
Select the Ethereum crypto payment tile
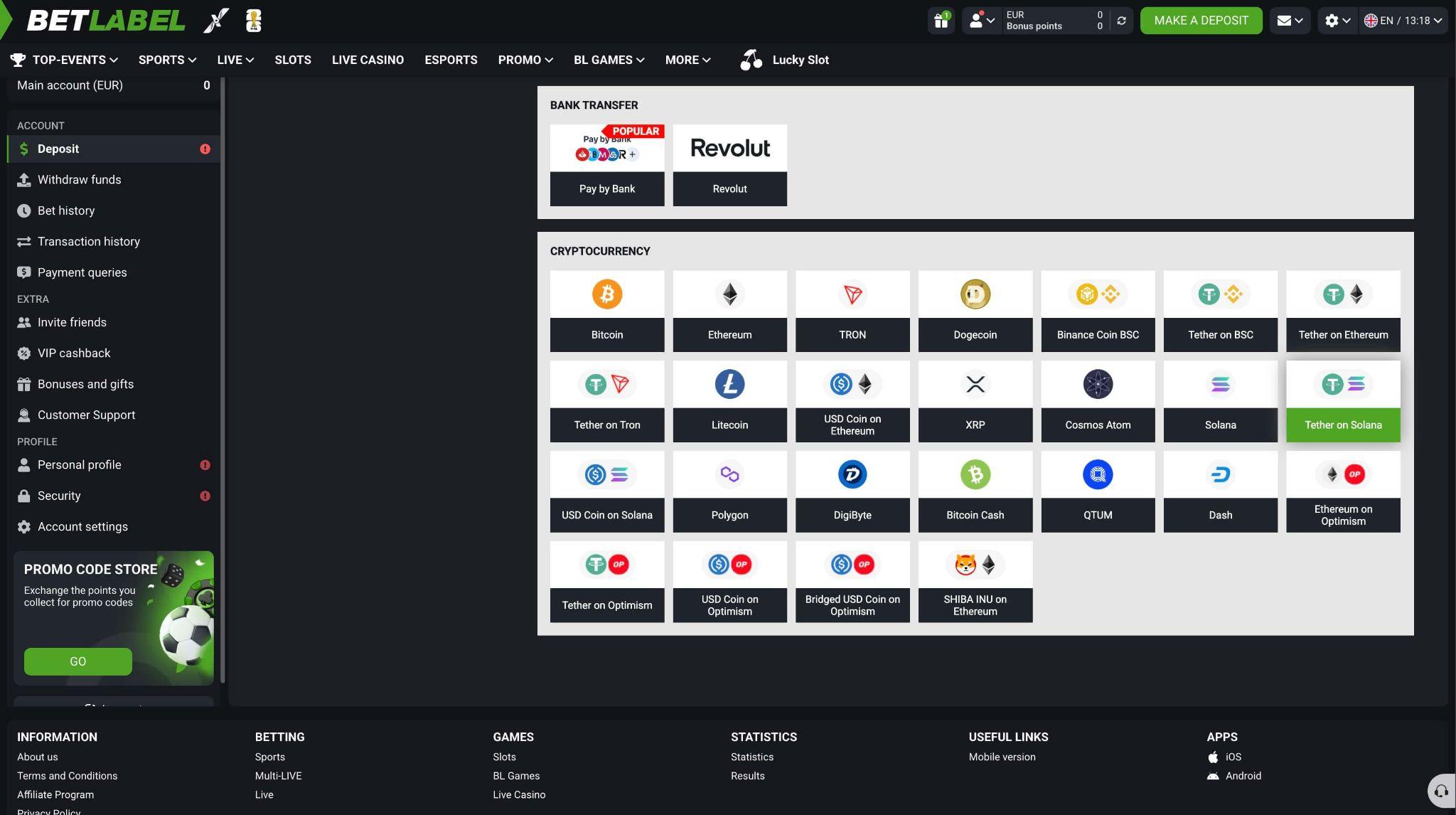[729, 311]
